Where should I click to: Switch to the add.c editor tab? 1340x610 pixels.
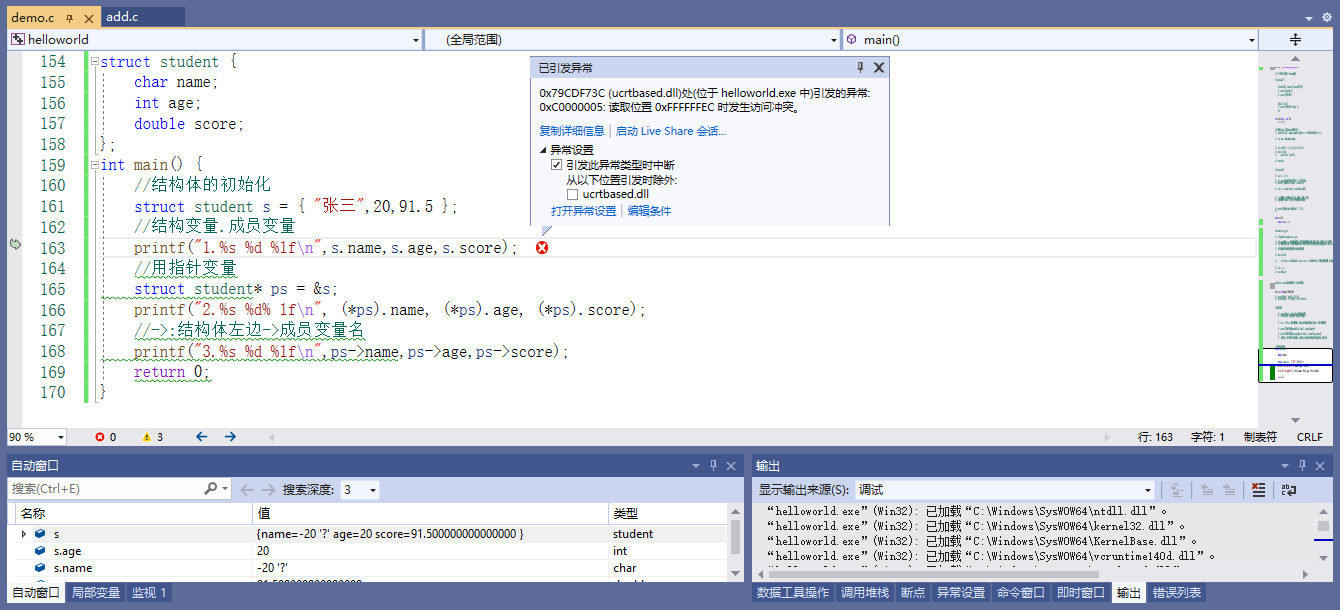pyautogui.click(x=122, y=17)
